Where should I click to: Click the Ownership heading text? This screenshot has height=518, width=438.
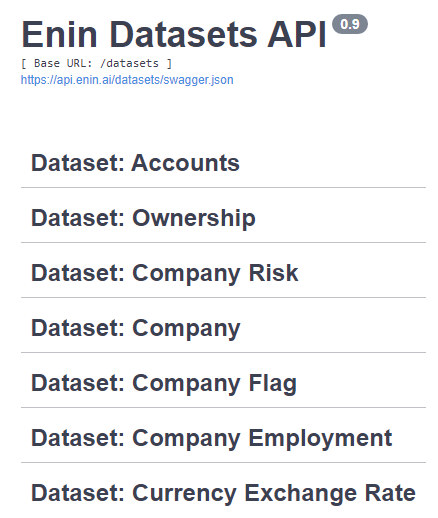[194, 219]
